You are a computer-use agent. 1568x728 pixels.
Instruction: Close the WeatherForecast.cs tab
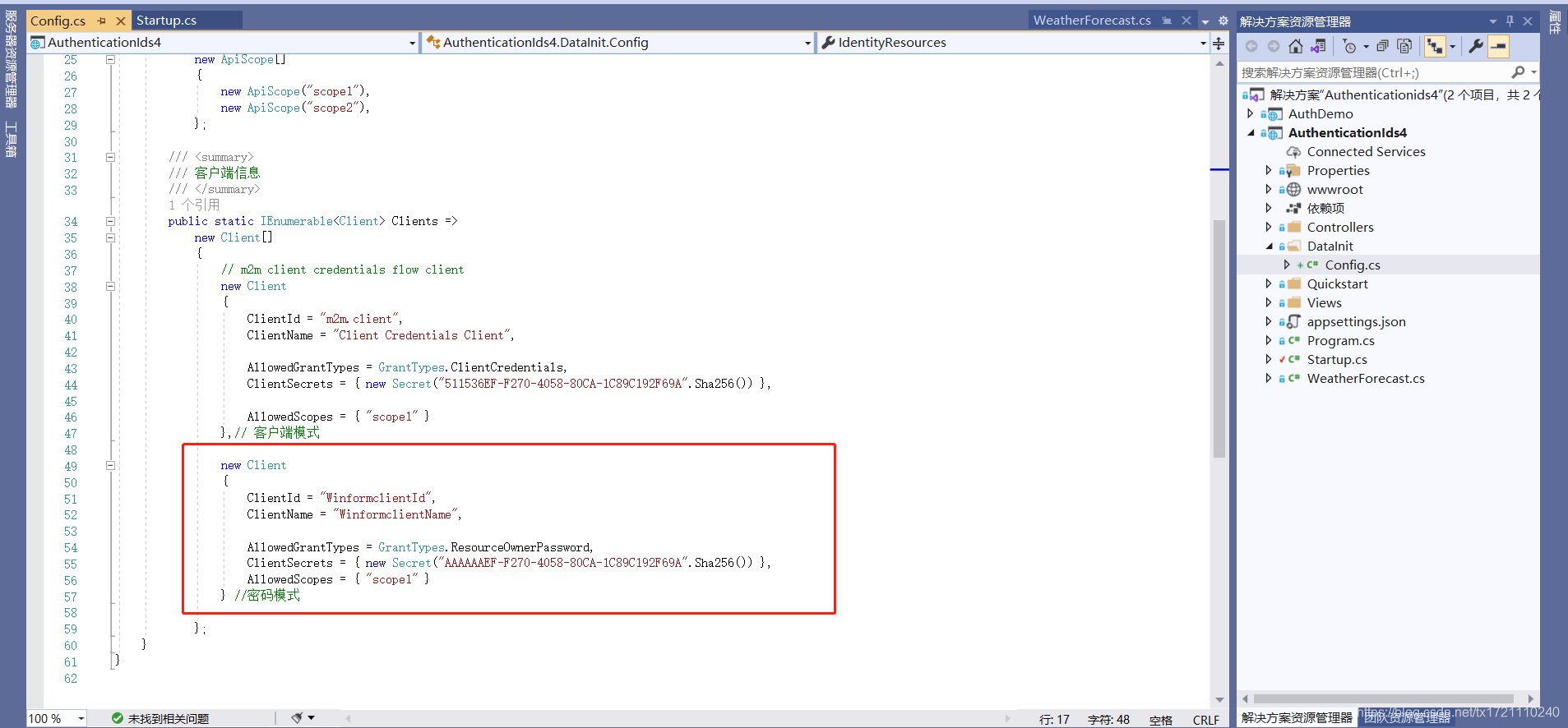pyautogui.click(x=1186, y=21)
